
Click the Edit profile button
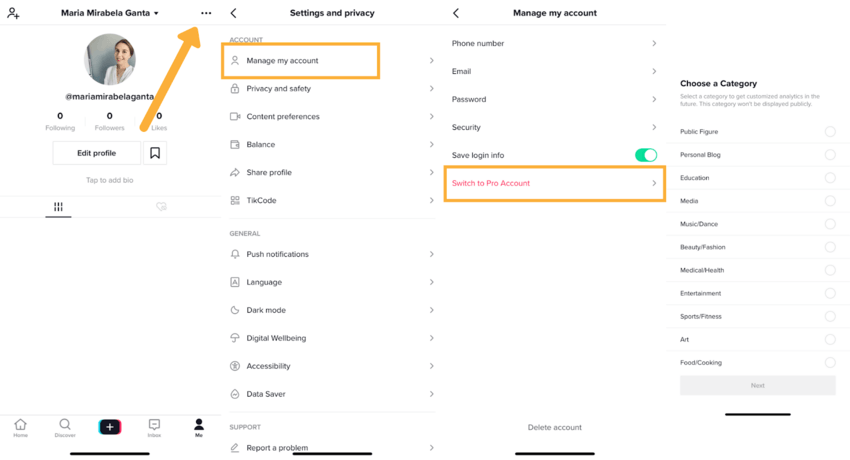point(96,153)
